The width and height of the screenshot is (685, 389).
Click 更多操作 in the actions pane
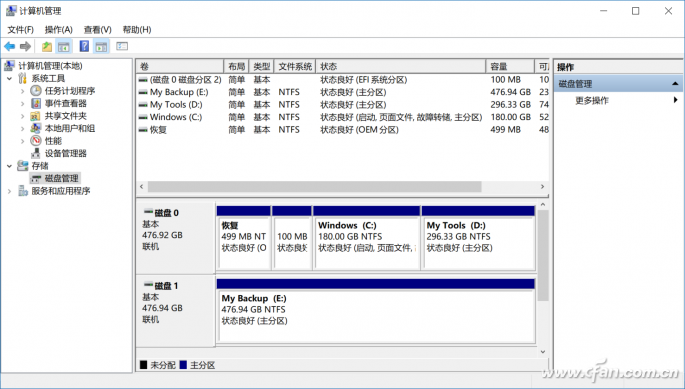point(592,101)
